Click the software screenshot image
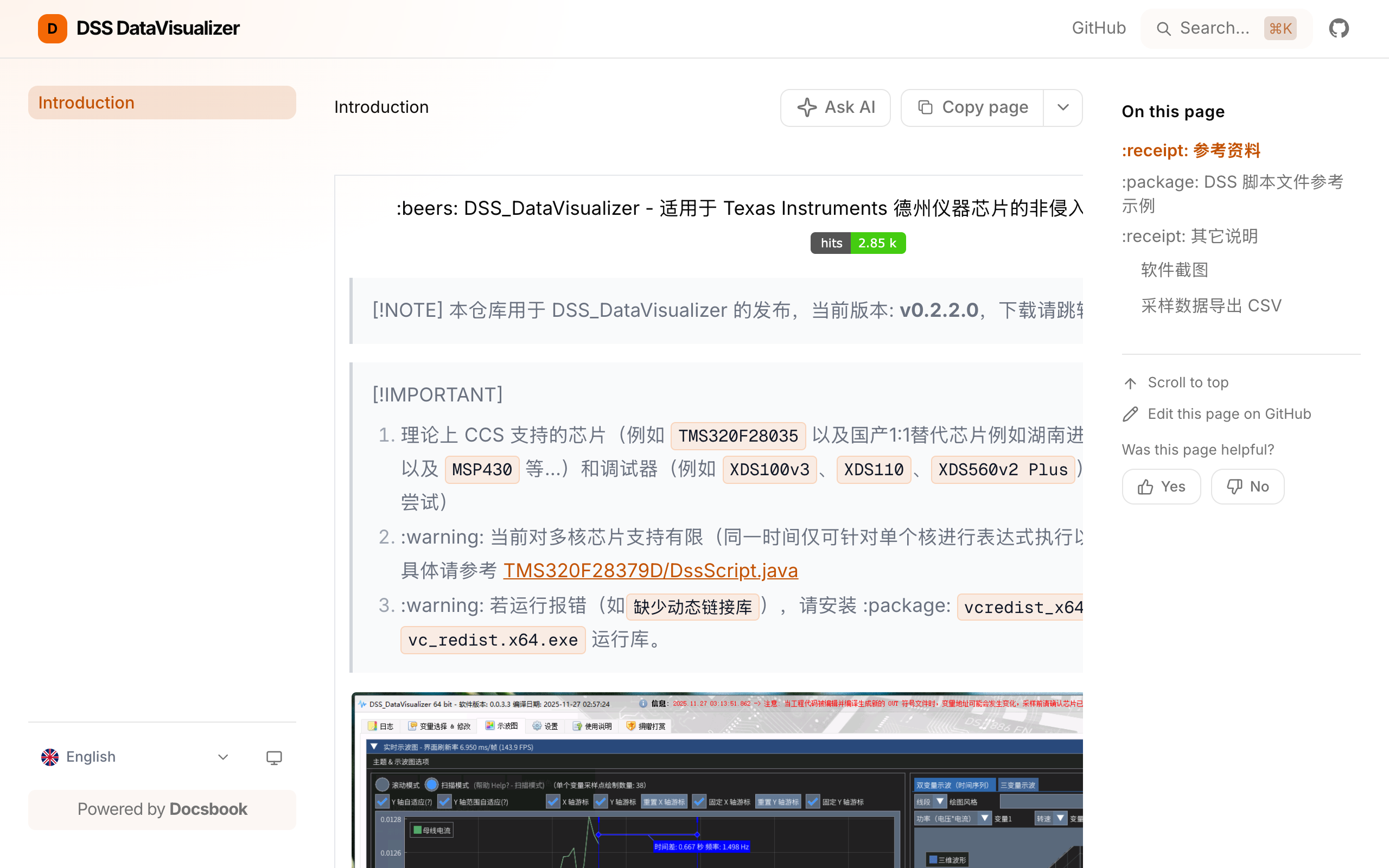 click(x=717, y=780)
